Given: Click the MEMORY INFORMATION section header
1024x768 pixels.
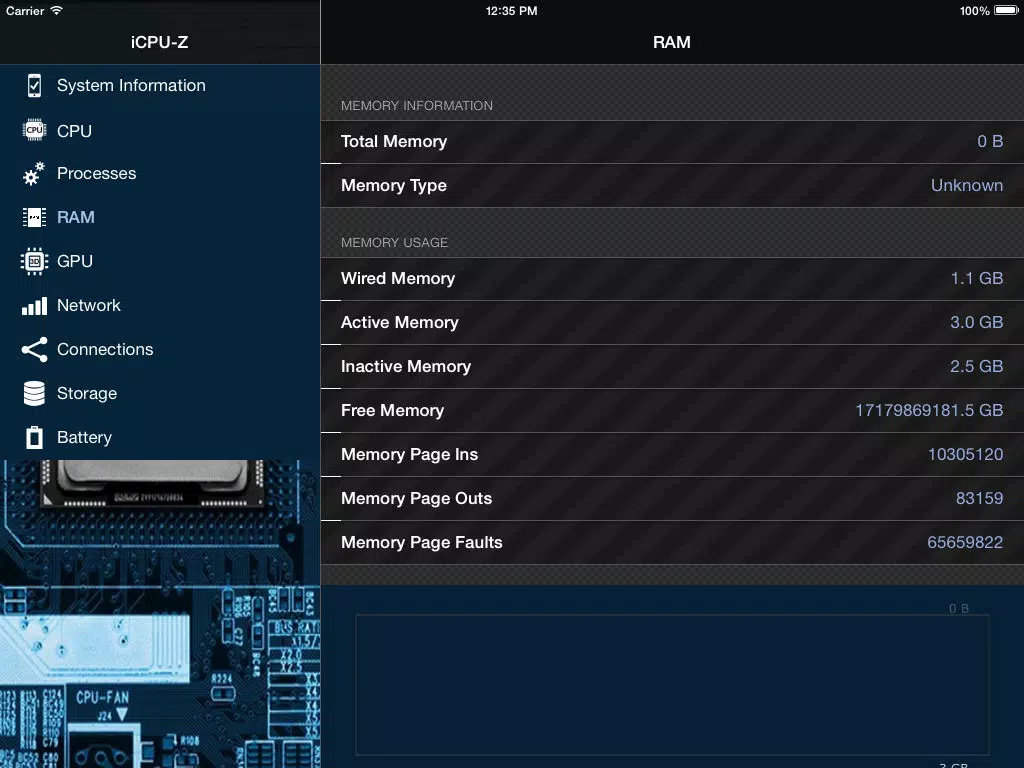Looking at the screenshot, I should pos(417,106).
